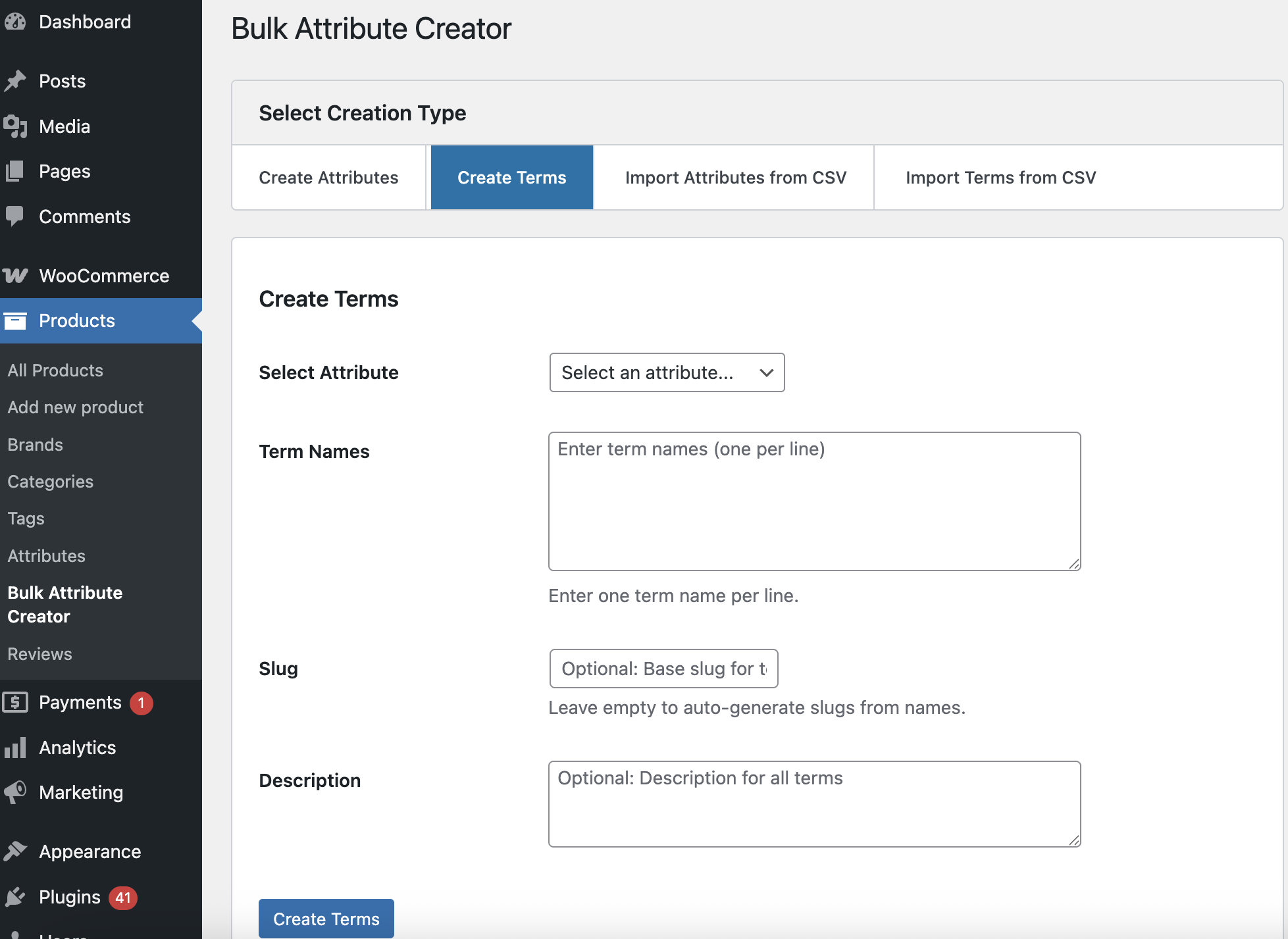Click Bulk Attribute Creator submenu link
The width and height of the screenshot is (1288, 939).
coord(65,605)
